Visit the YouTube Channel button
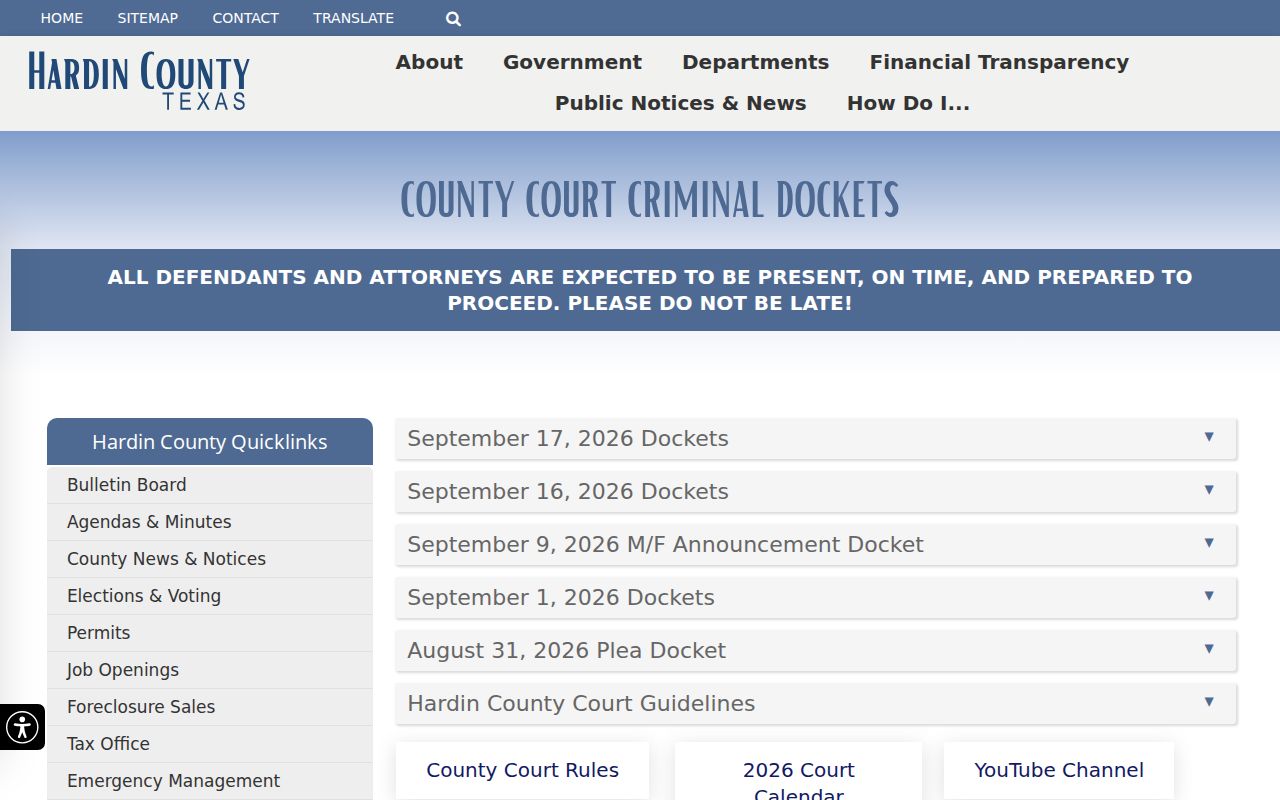This screenshot has height=800, width=1280. [x=1059, y=770]
